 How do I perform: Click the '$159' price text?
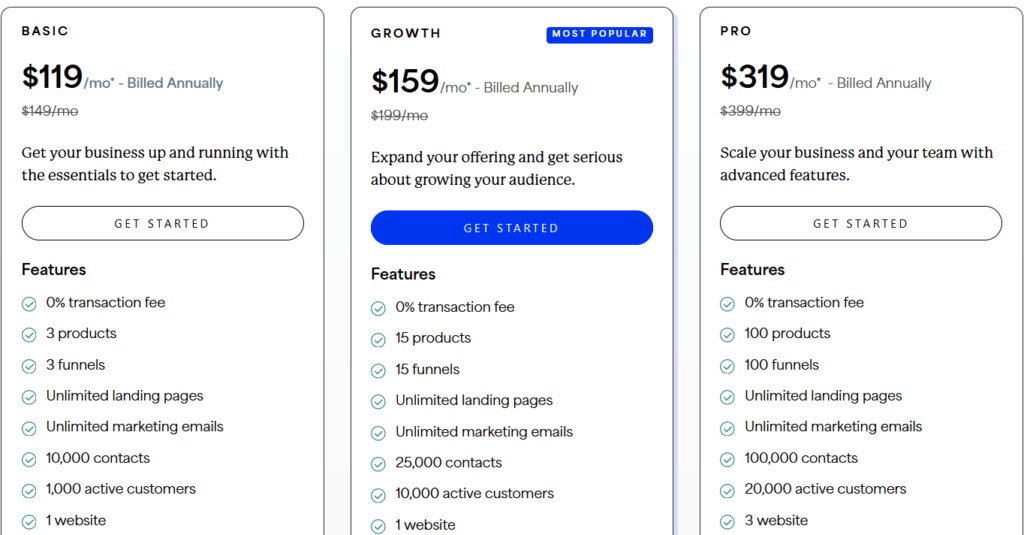tap(405, 82)
